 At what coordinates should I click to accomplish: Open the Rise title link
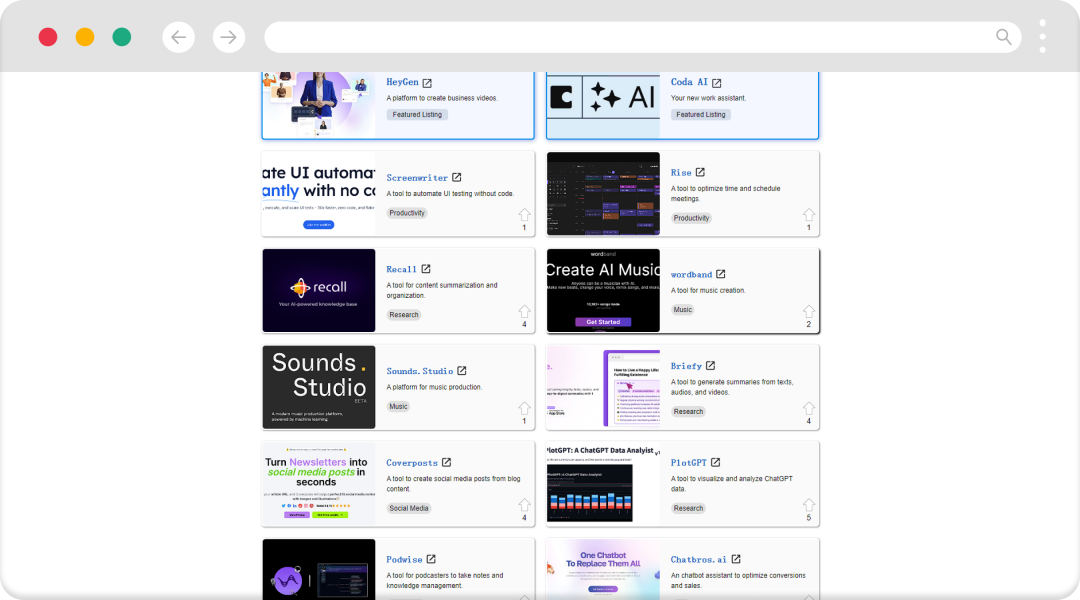[681, 173]
